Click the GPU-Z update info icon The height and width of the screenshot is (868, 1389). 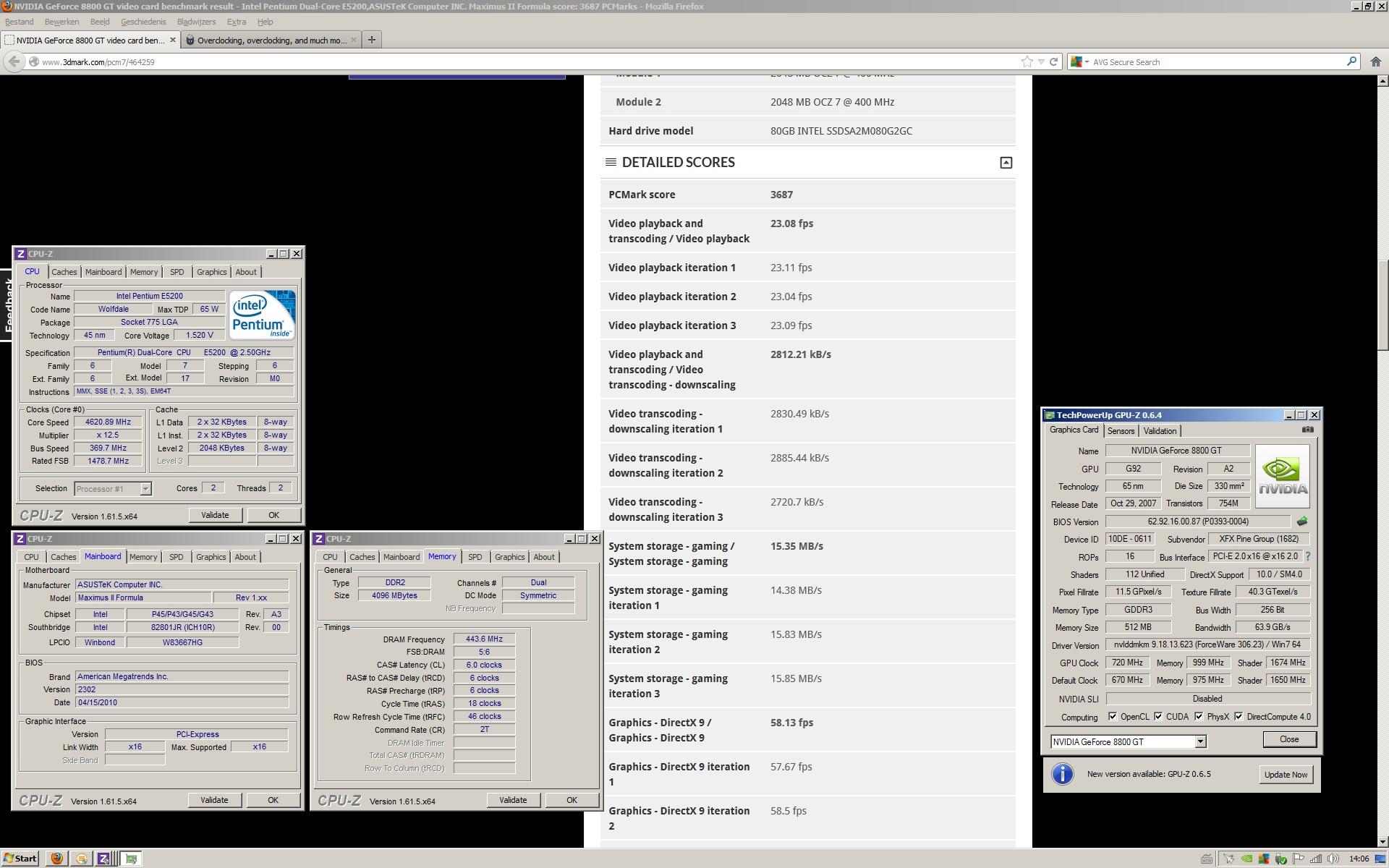(1062, 774)
